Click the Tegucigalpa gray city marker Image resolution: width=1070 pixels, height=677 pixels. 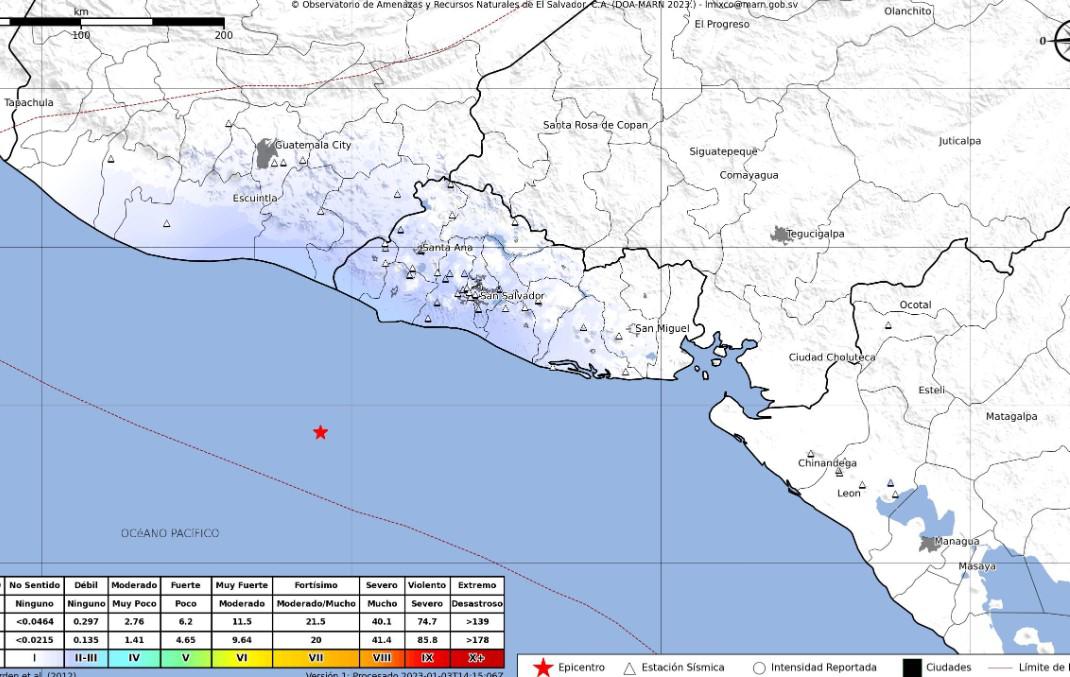point(780,234)
